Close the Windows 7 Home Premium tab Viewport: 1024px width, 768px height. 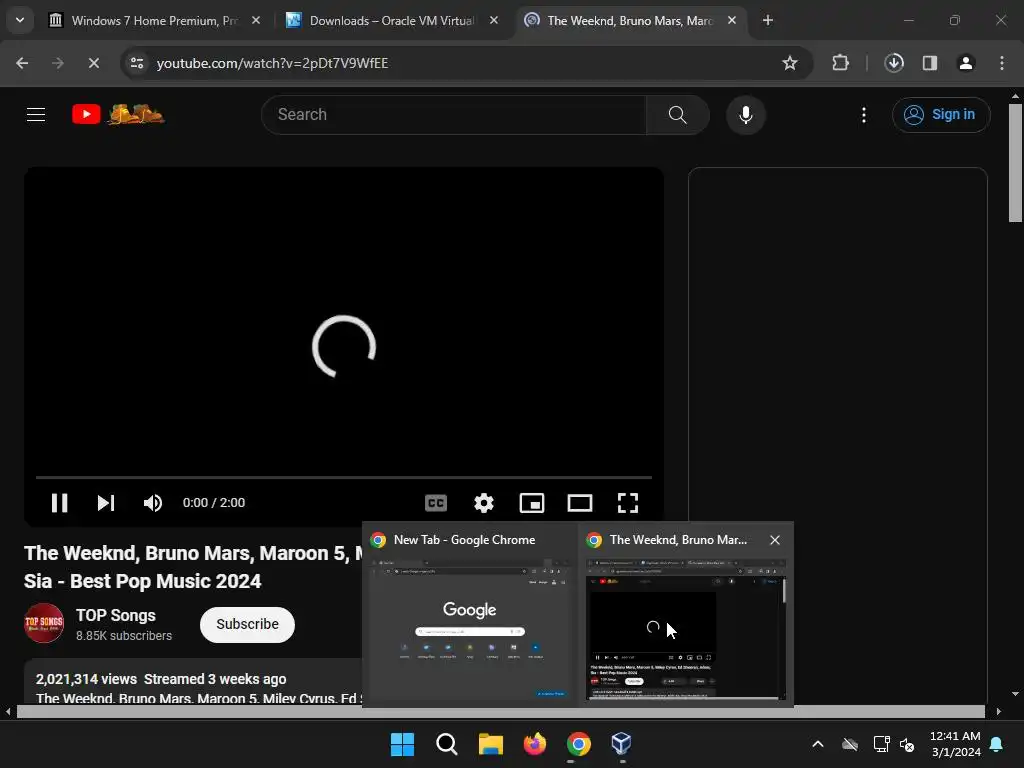[256, 20]
